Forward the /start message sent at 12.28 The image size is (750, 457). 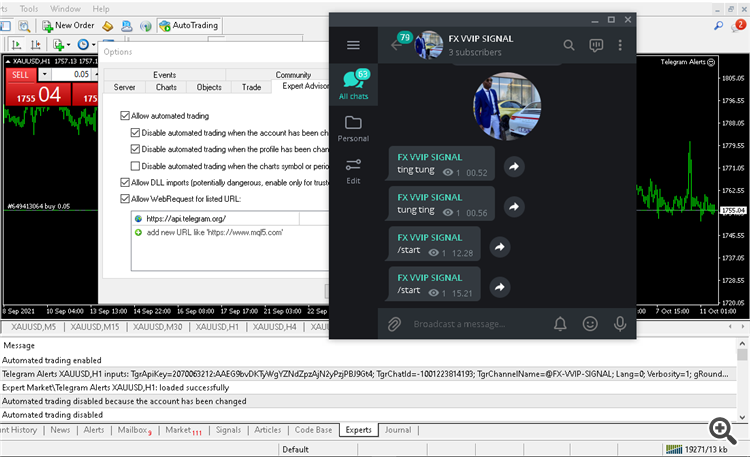tap(500, 247)
